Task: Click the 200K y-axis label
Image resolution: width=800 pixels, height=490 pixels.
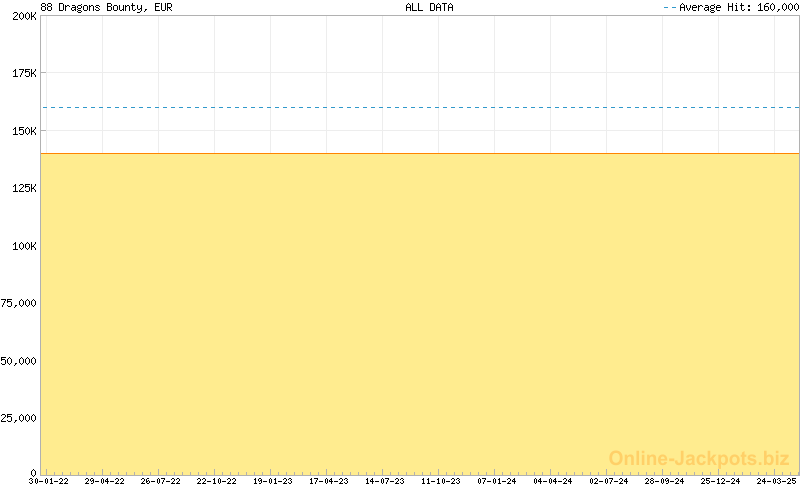Action: coord(24,17)
